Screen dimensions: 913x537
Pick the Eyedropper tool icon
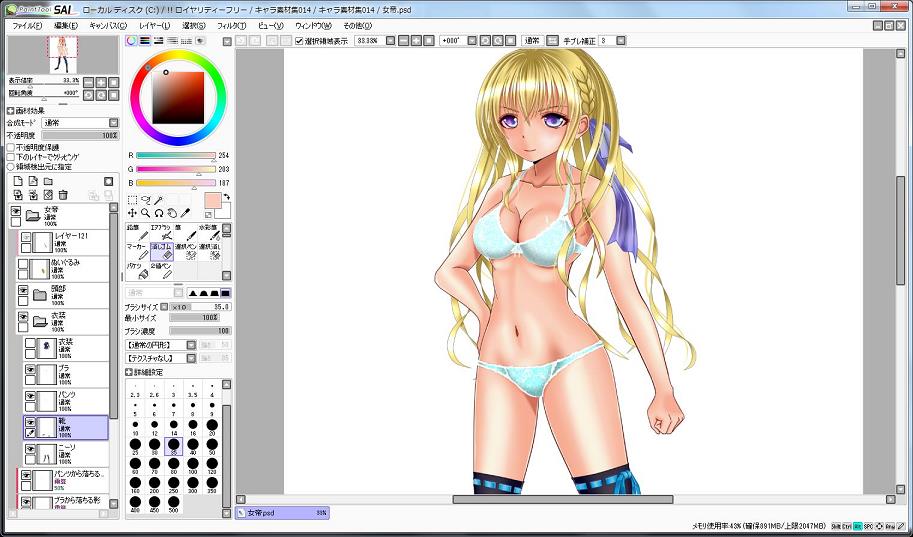click(x=187, y=213)
